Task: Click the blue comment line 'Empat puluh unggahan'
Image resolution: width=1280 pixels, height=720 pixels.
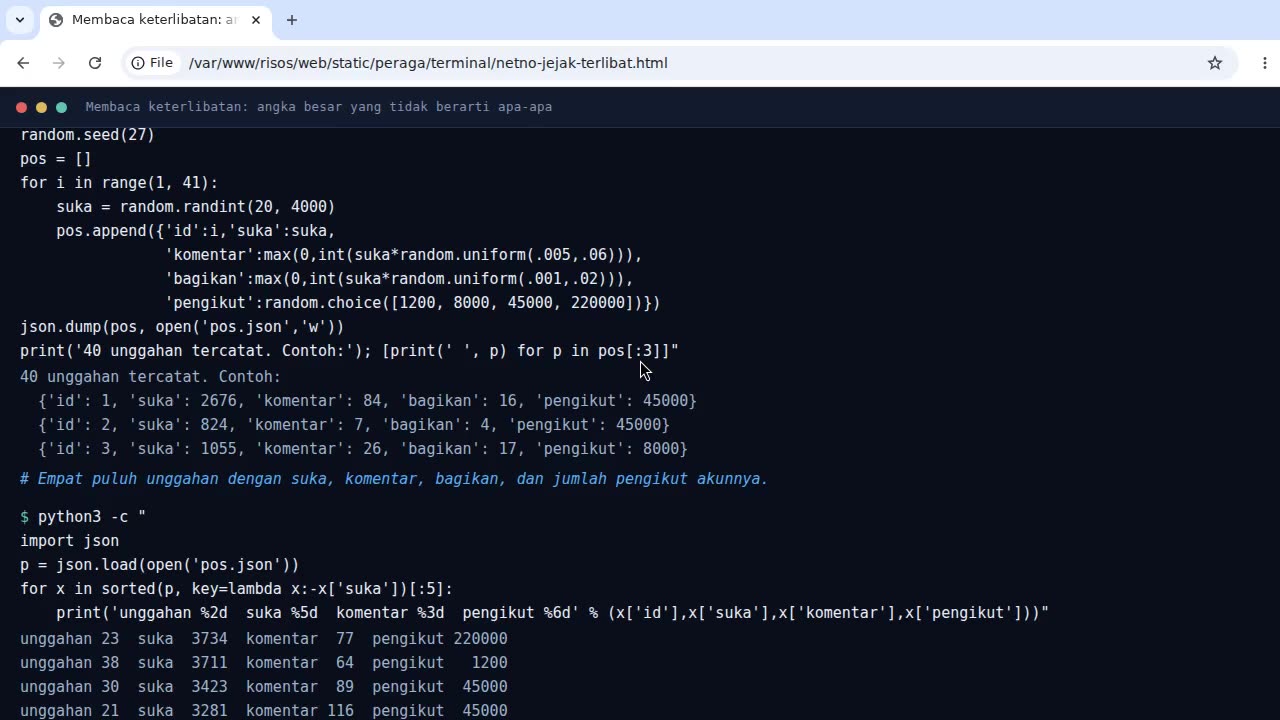Action: click(394, 479)
